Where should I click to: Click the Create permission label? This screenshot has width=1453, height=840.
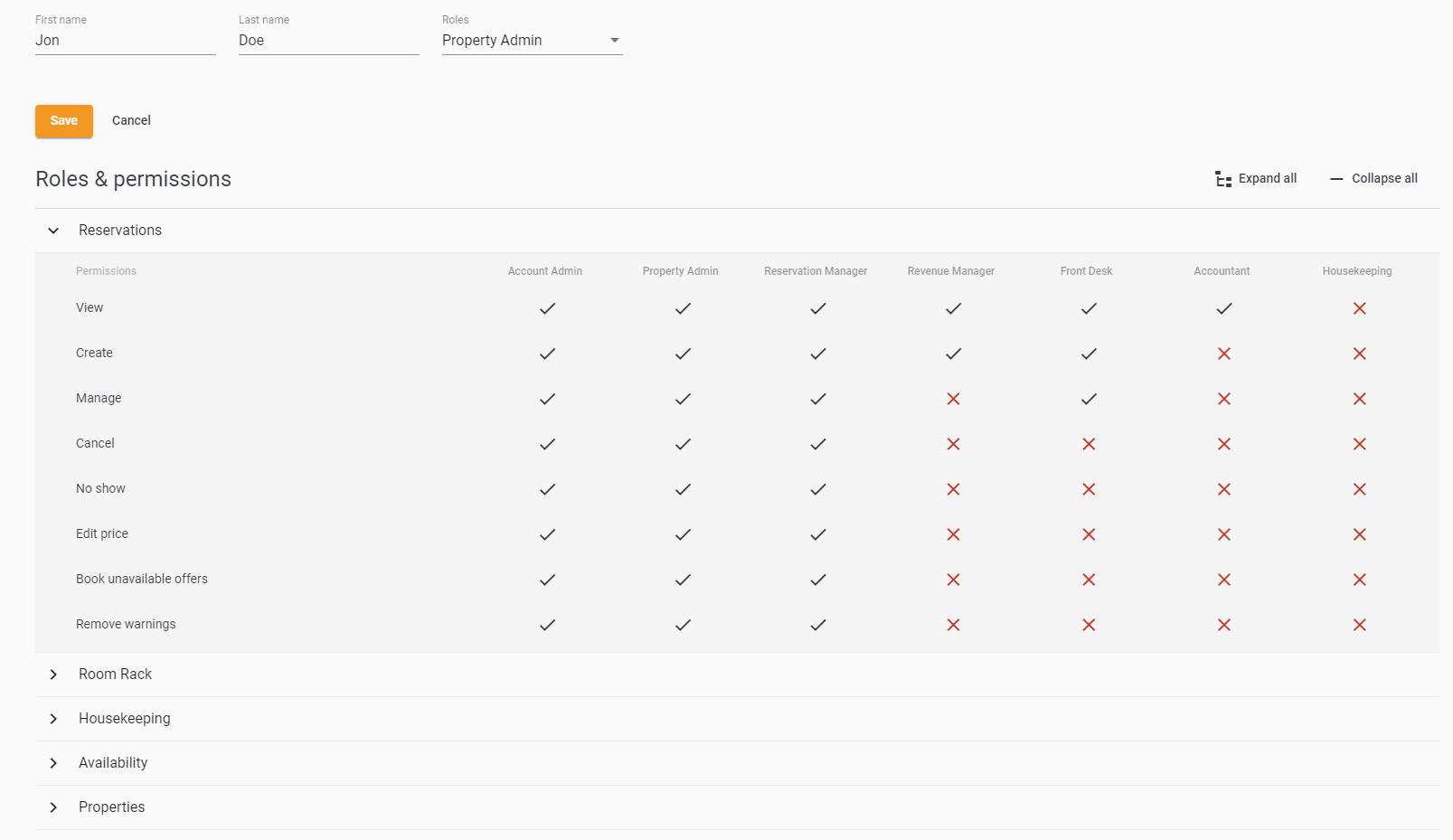point(94,354)
